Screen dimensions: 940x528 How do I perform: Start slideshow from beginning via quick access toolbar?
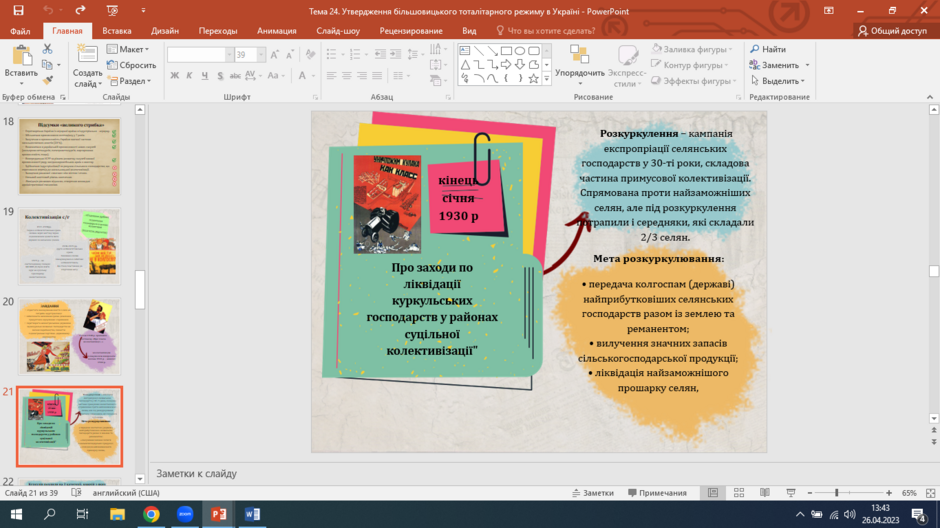(x=112, y=10)
